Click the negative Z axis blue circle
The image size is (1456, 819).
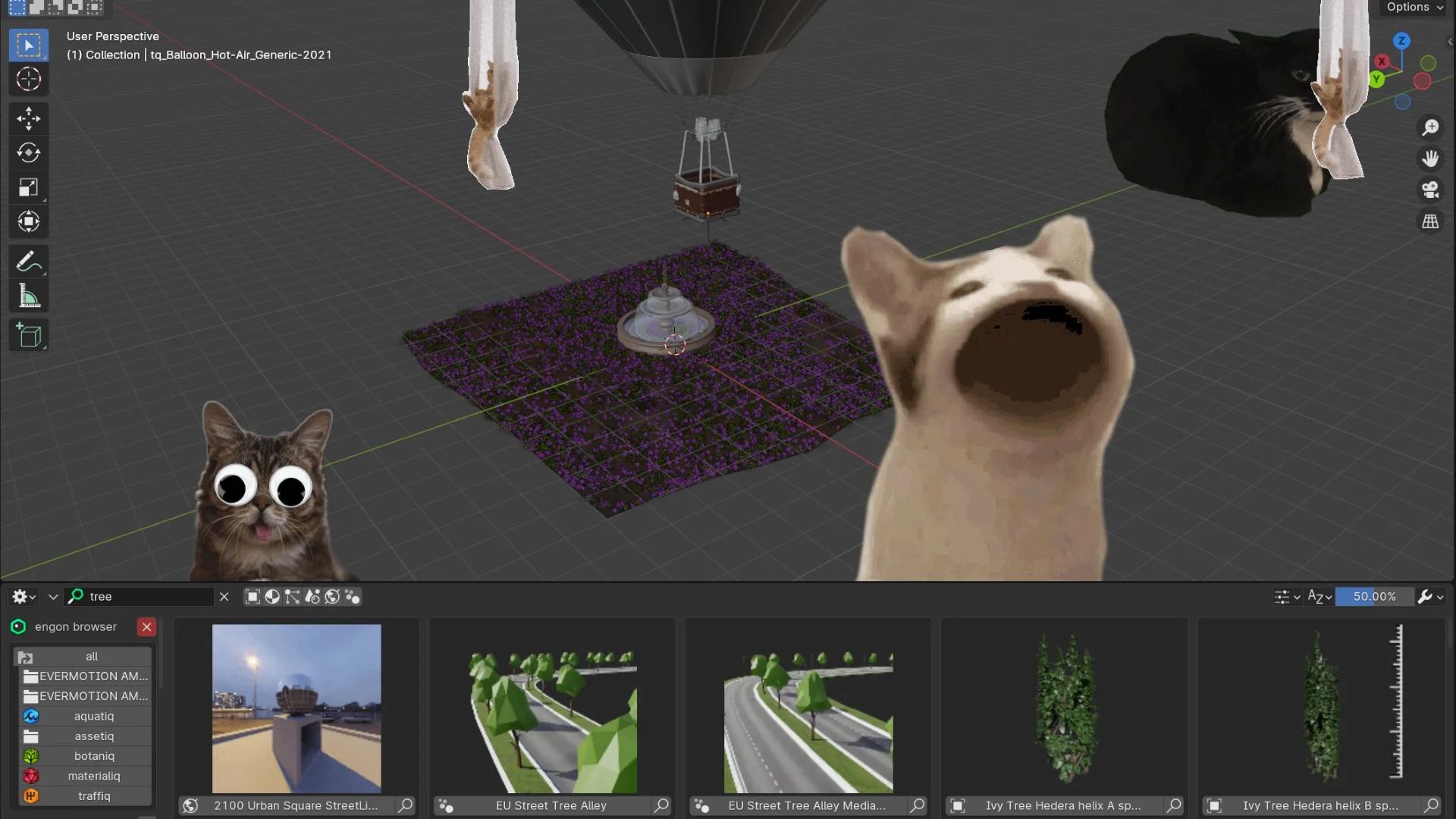[x=1403, y=102]
